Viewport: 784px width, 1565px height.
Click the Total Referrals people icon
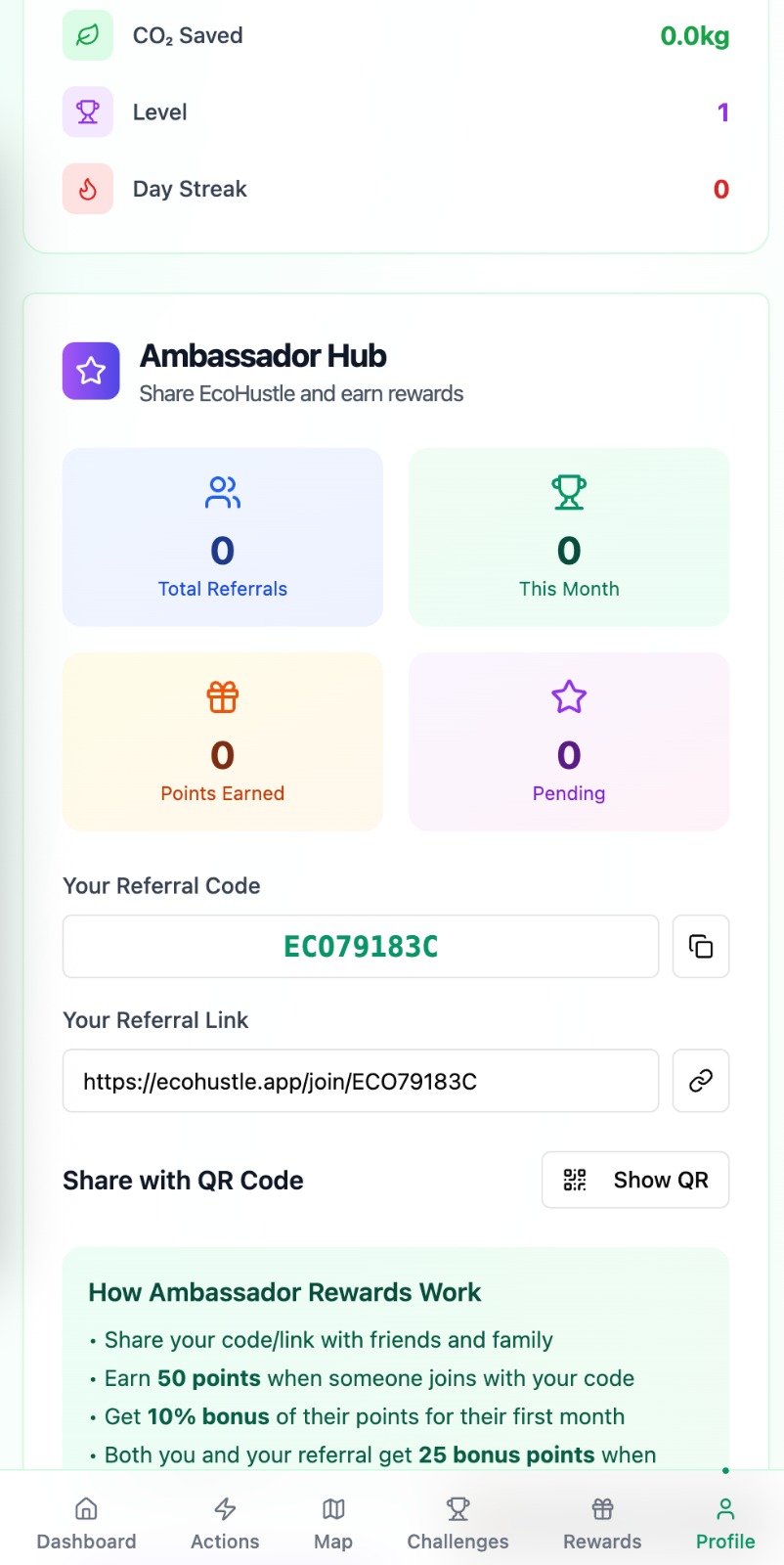click(223, 492)
